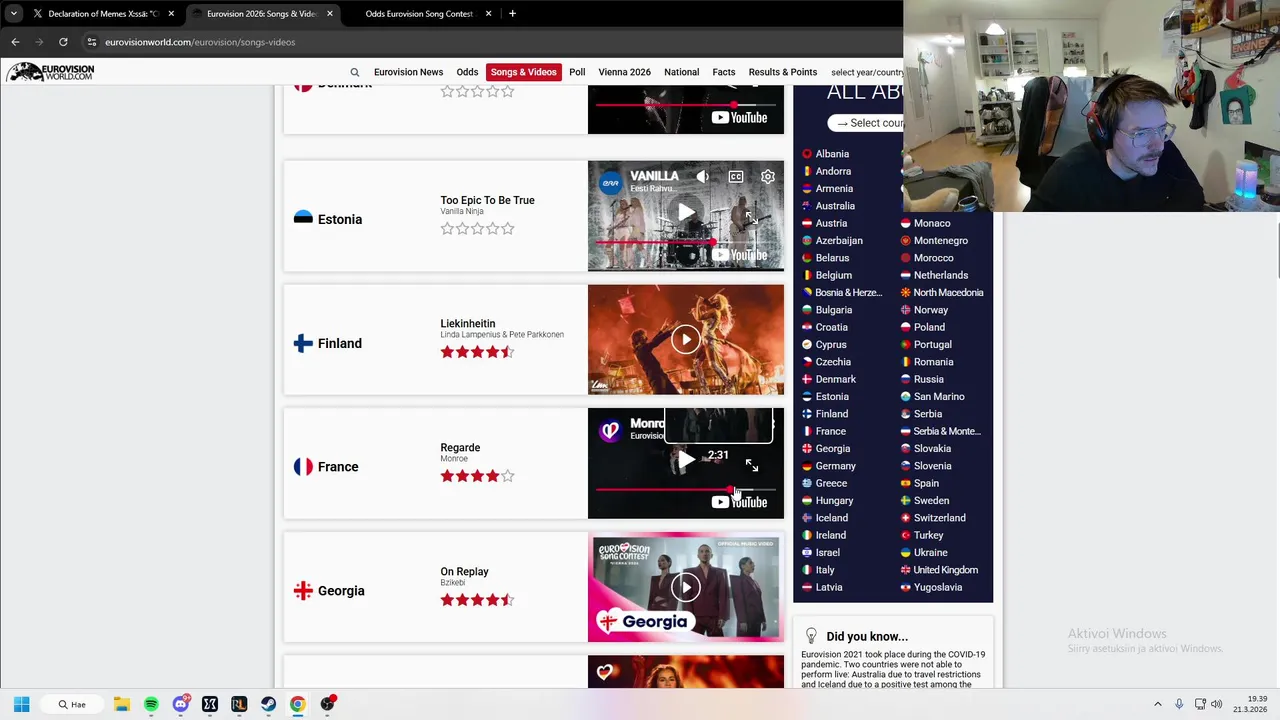The height and width of the screenshot is (720, 1280).
Task: Rate Estonia song one star
Action: click(x=447, y=229)
